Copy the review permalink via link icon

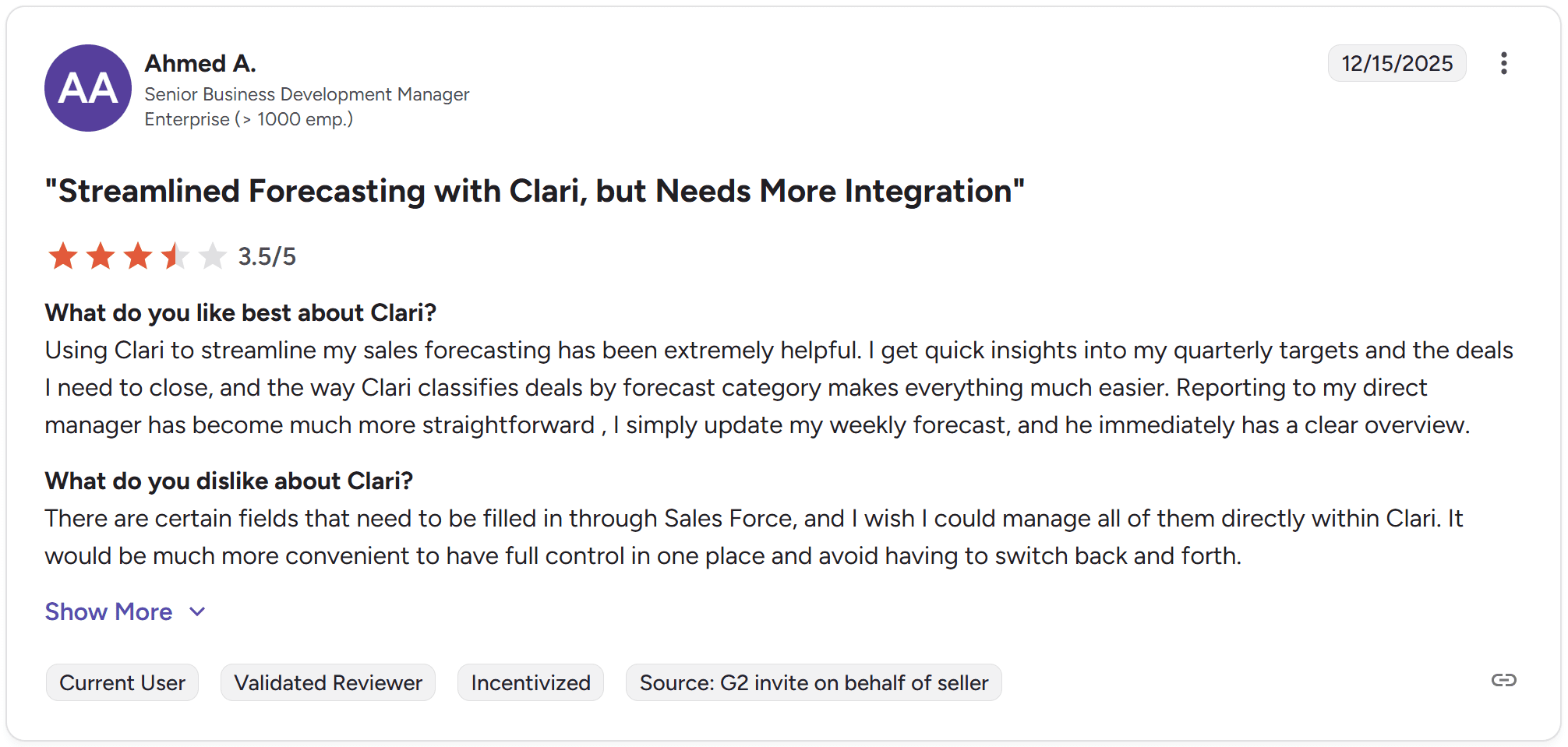[1503, 681]
